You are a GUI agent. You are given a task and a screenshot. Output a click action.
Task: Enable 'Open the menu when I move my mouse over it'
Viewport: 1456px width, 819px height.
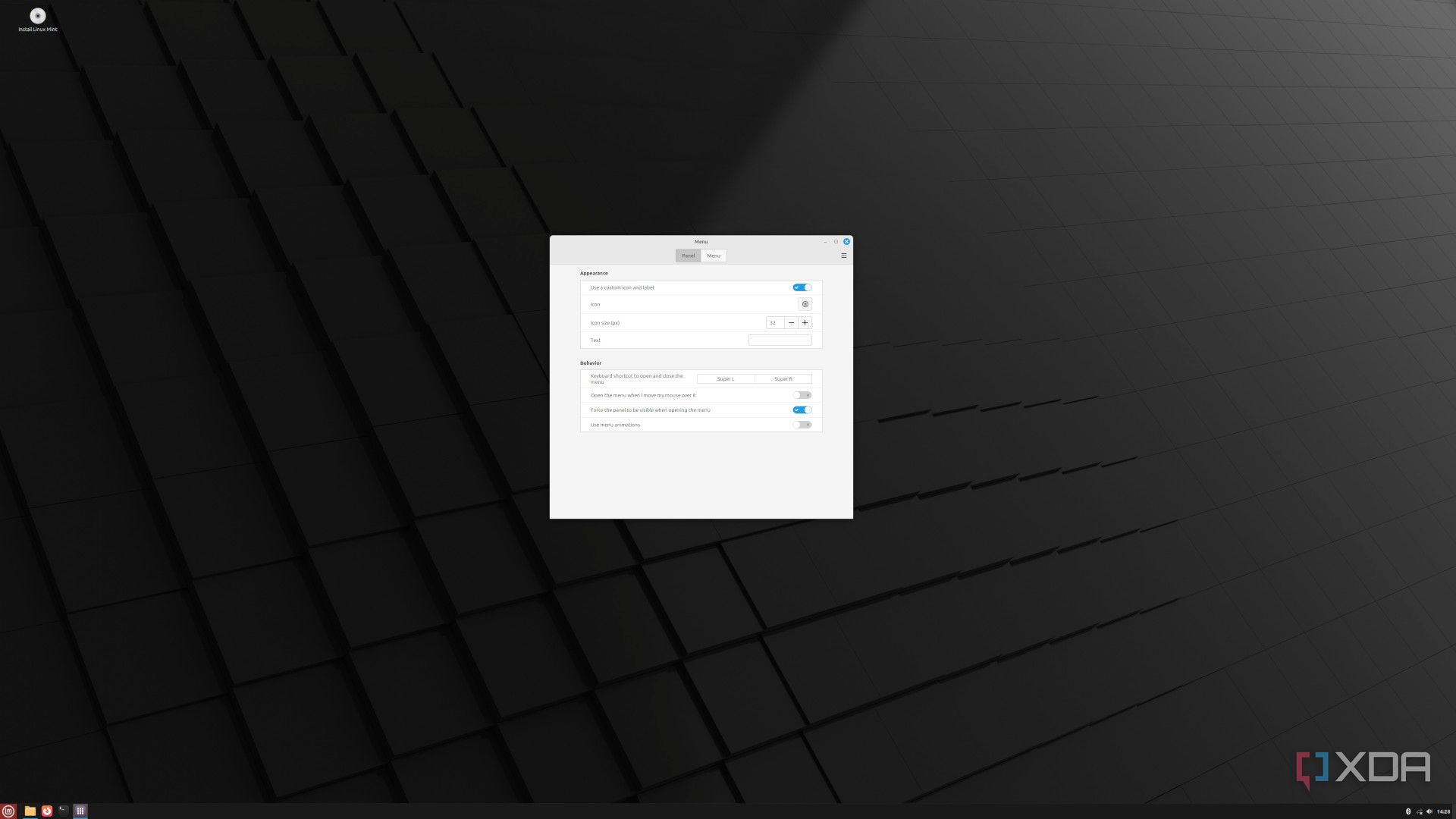(x=802, y=394)
